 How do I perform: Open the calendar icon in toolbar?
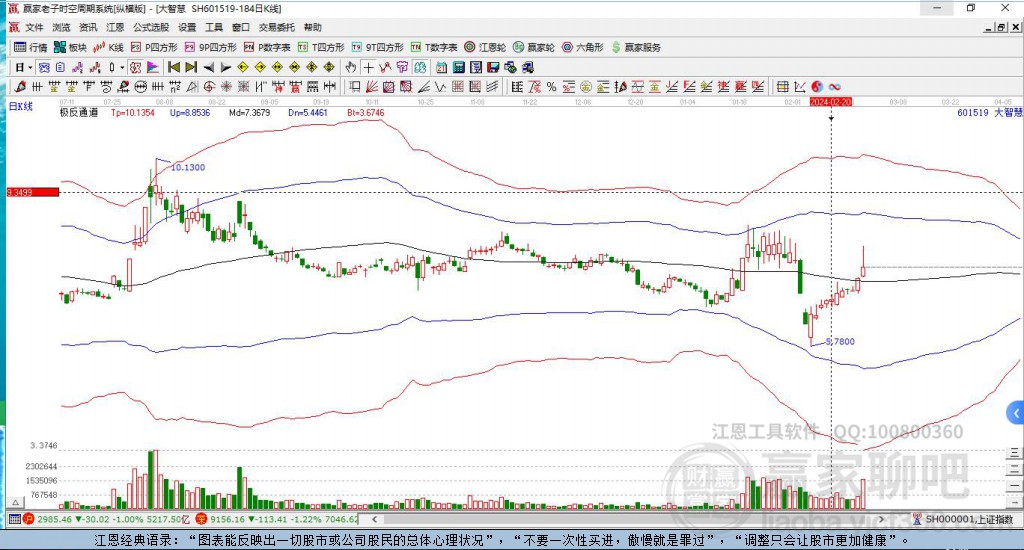442,67
